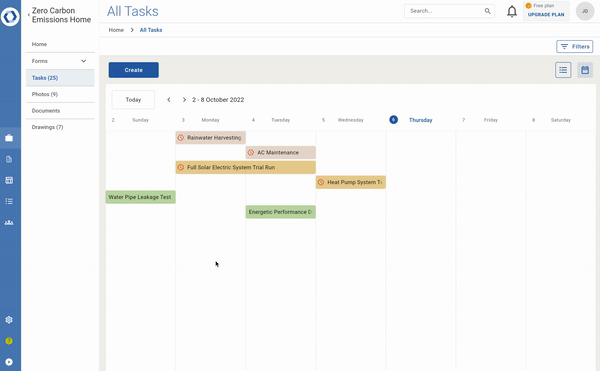The width and height of the screenshot is (600, 371).
Task: Click the app logo at top left
Action: pos(10,16)
